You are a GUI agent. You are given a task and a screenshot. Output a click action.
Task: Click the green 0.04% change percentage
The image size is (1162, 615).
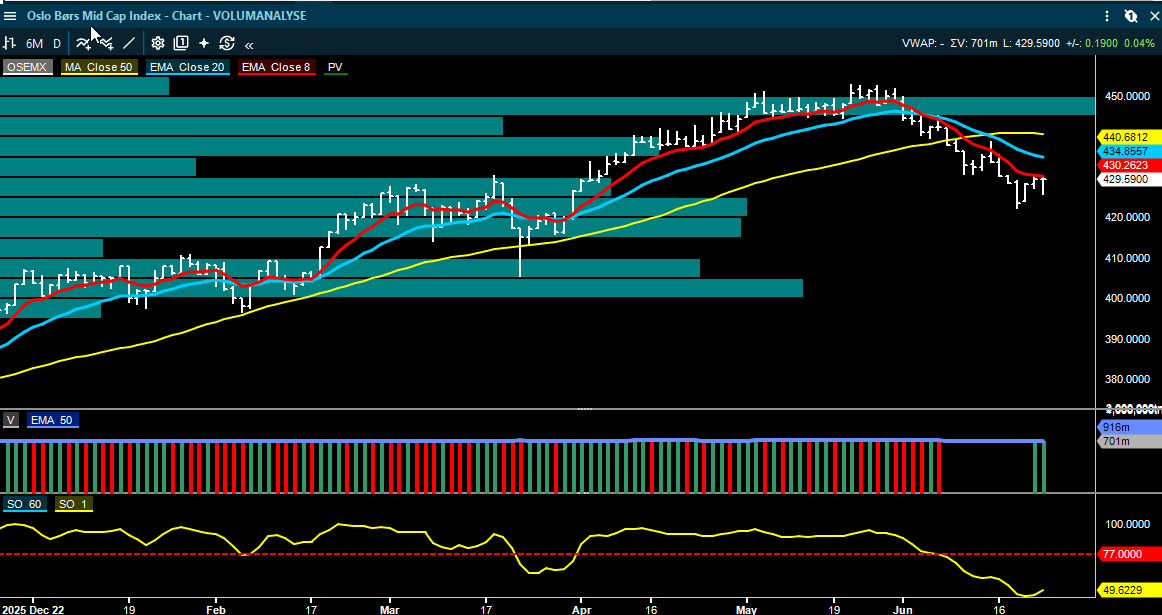(1138, 43)
